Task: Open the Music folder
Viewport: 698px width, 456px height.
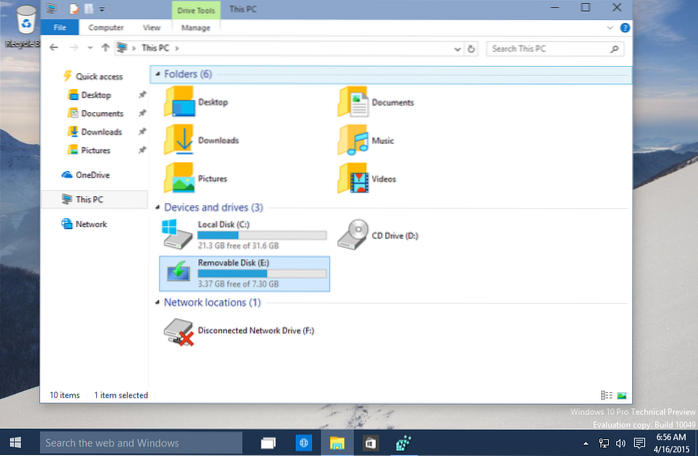Action: pos(366,140)
